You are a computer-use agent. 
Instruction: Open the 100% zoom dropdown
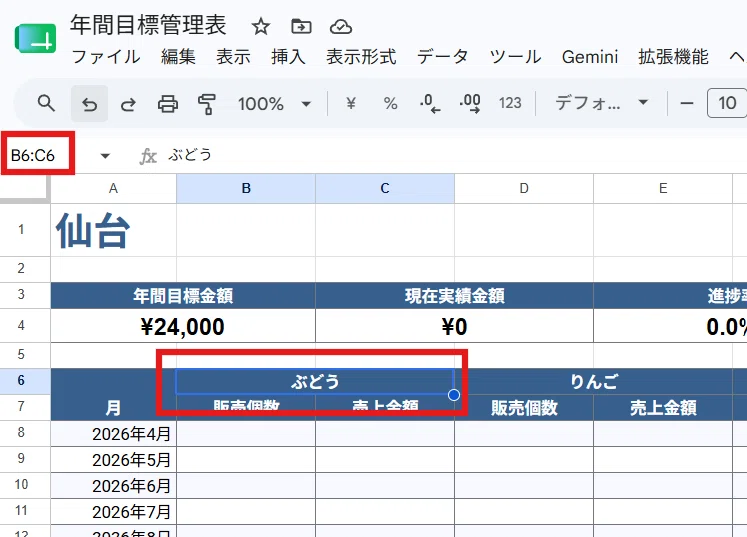coord(274,103)
